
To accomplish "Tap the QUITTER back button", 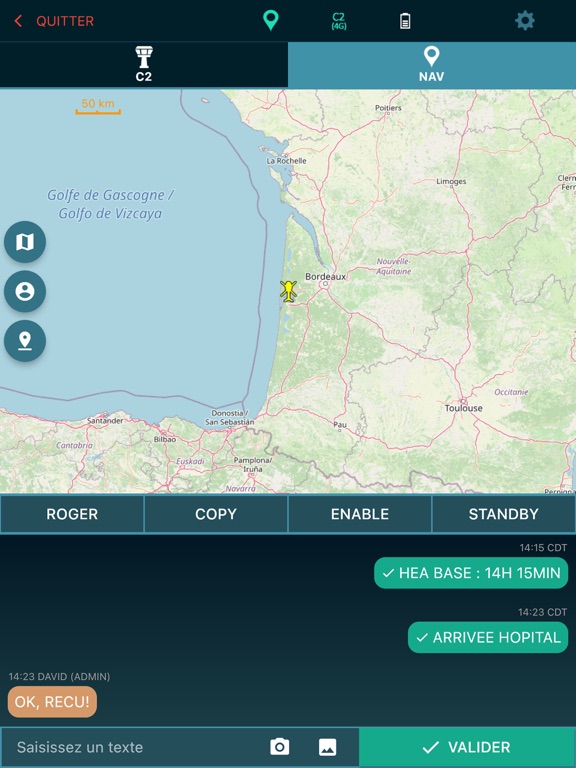I will (x=54, y=21).
